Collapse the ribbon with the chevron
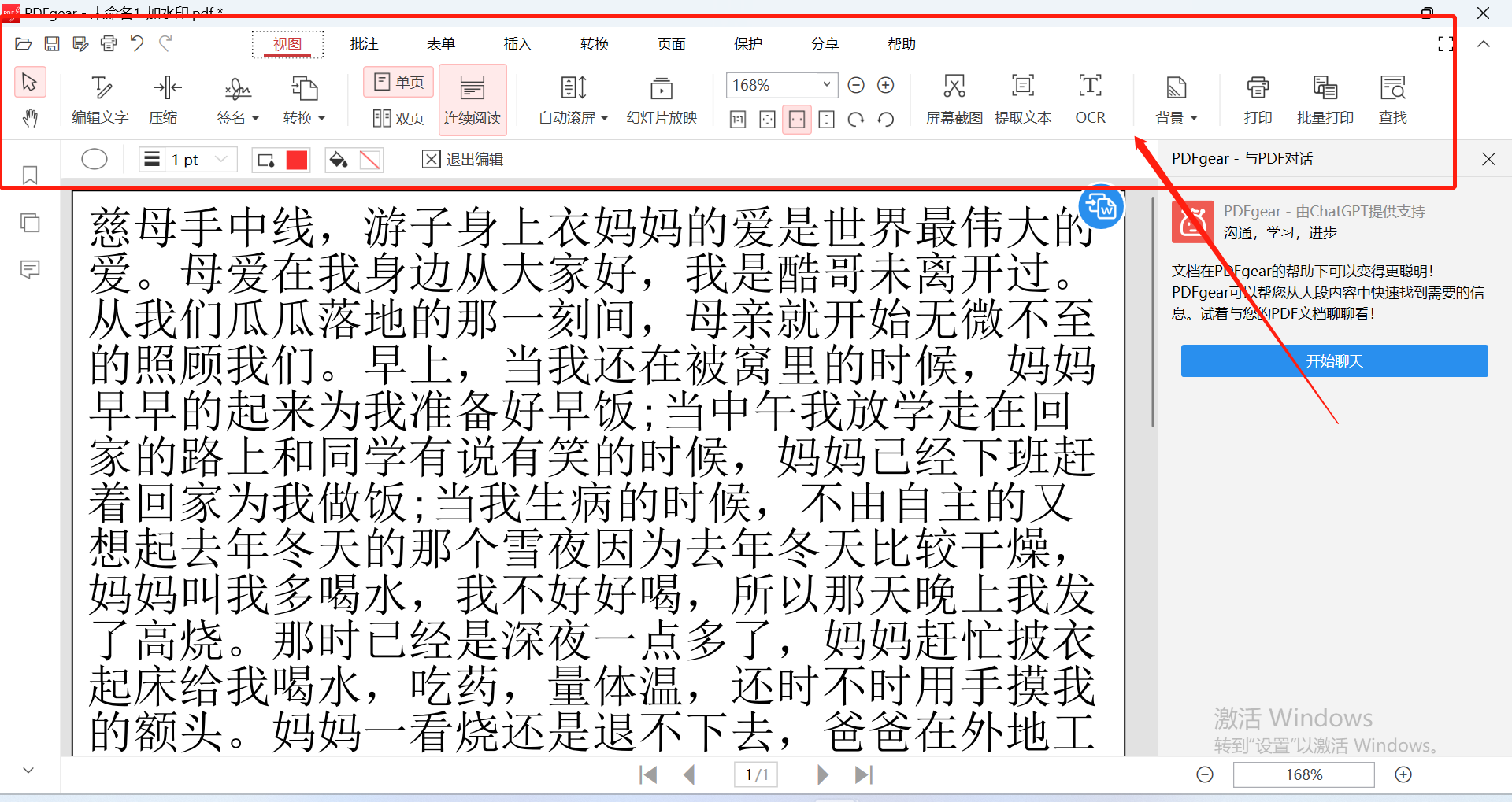The image size is (1512, 802). pyautogui.click(x=1483, y=44)
